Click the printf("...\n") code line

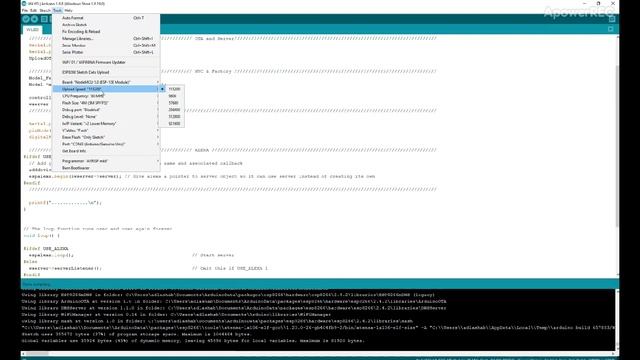(65, 202)
